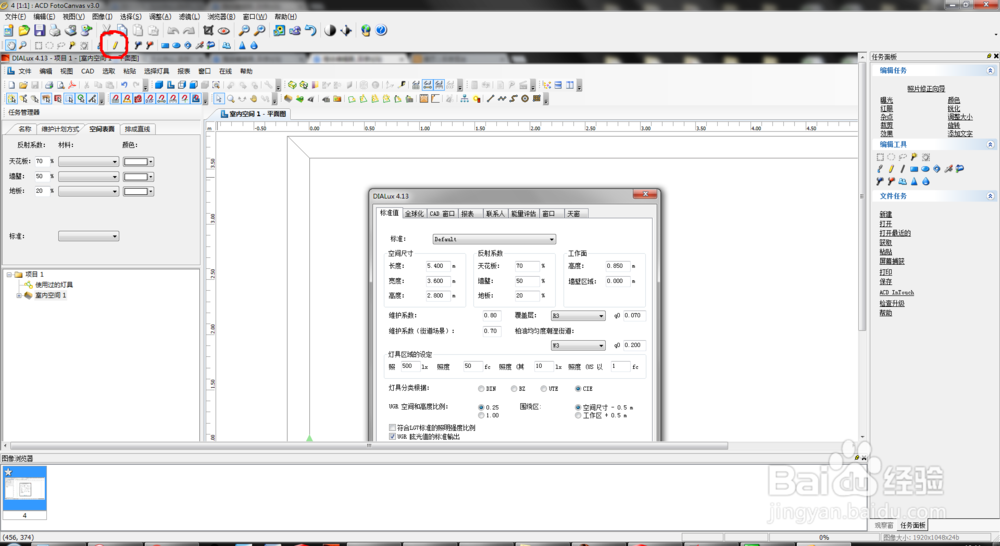Click the blue rotate/undo arrow icon
Viewport: 1000px width, 546px height.
click(x=311, y=31)
